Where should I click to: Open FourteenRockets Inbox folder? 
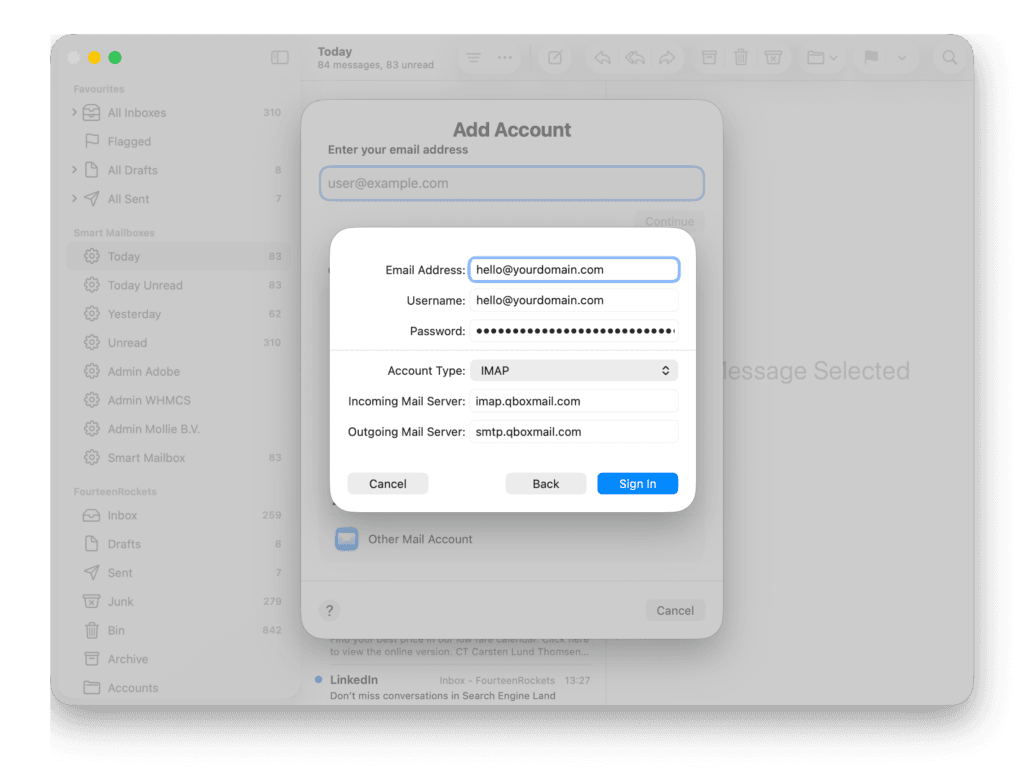click(x=178, y=515)
